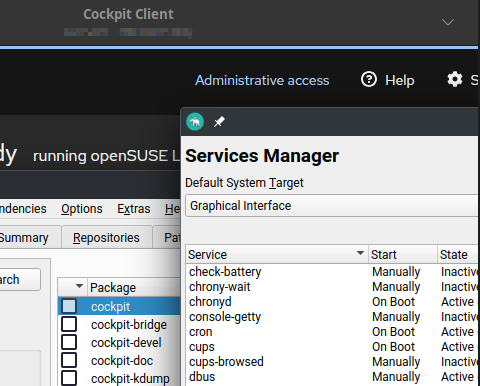
Task: Open the Extras menu in package manager
Action: [x=134, y=209]
